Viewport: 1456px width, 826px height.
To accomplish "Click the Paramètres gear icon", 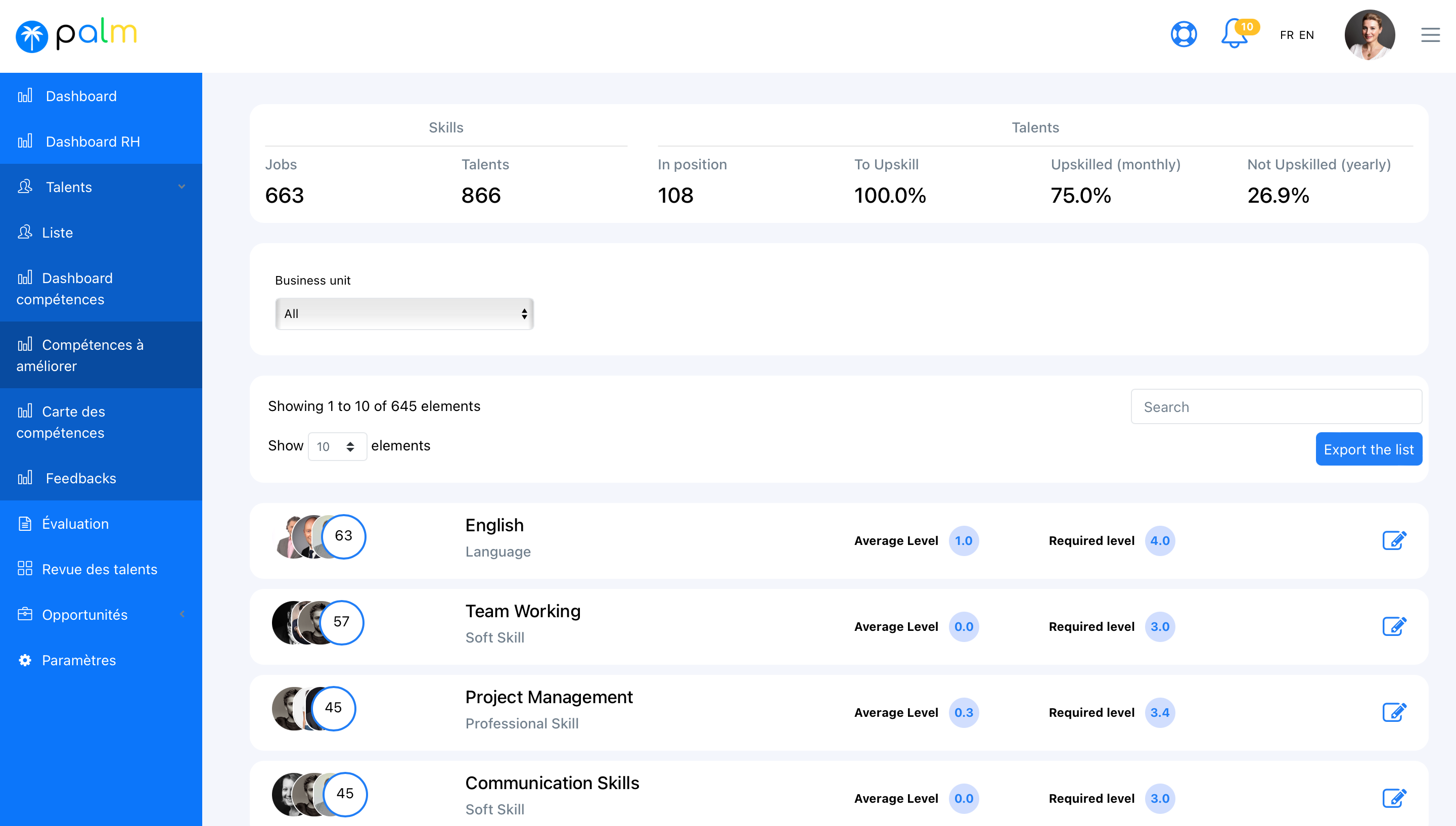I will 24,660.
